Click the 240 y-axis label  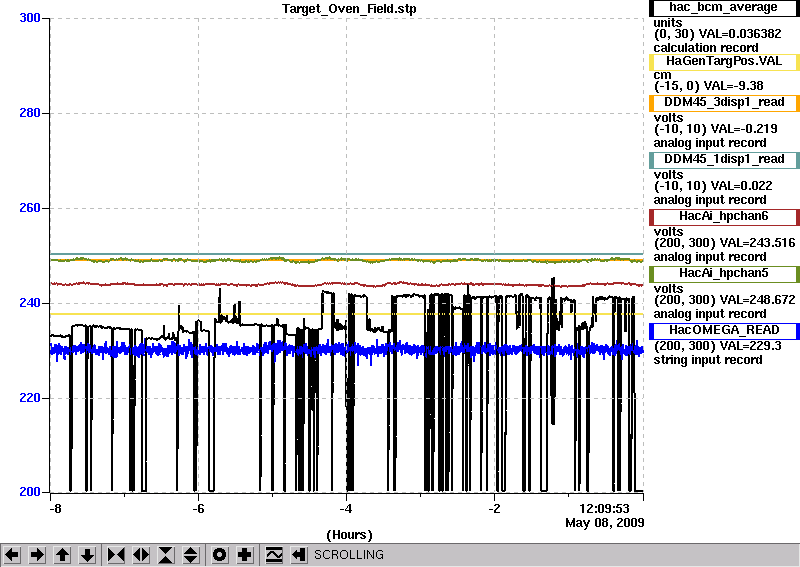click(x=30, y=303)
